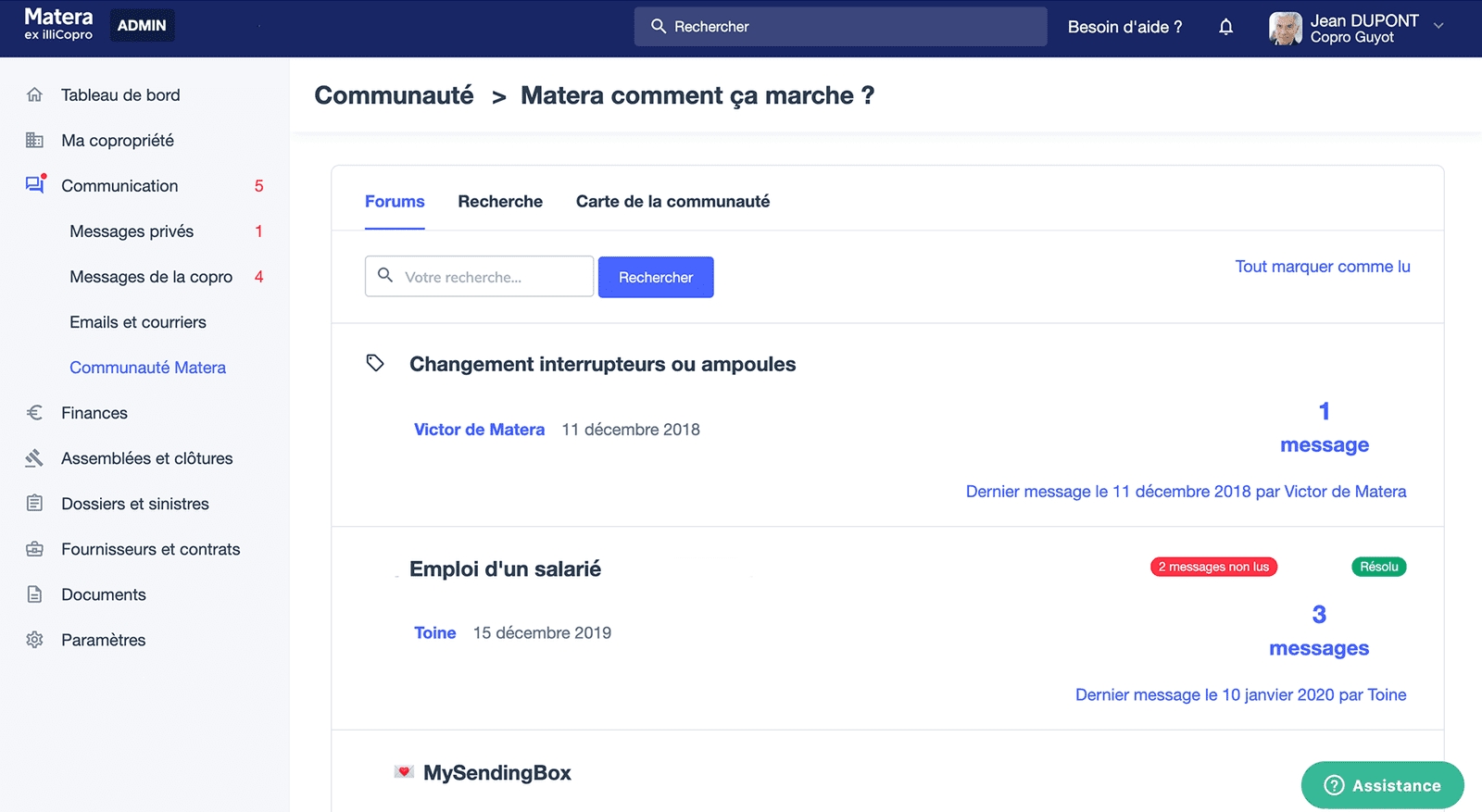The image size is (1482, 812).
Task: Open Dossiers et sinistres section
Action: click(135, 503)
